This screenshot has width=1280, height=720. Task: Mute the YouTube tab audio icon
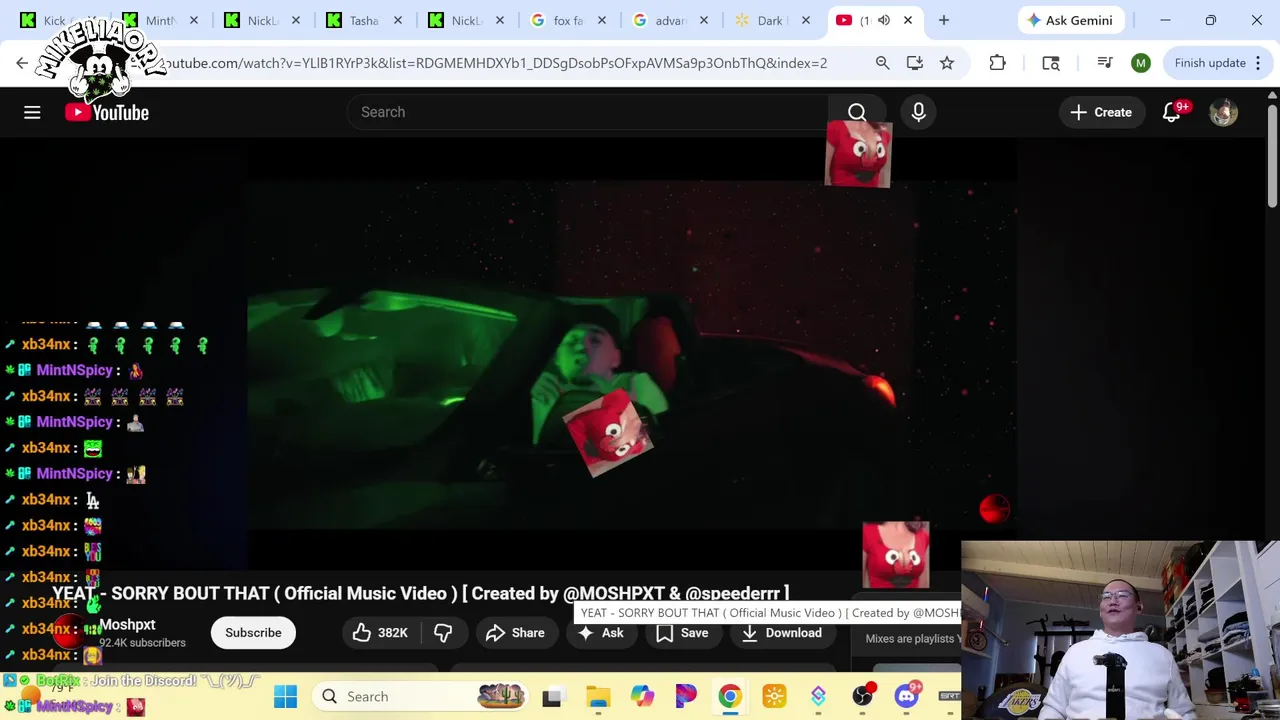point(884,20)
